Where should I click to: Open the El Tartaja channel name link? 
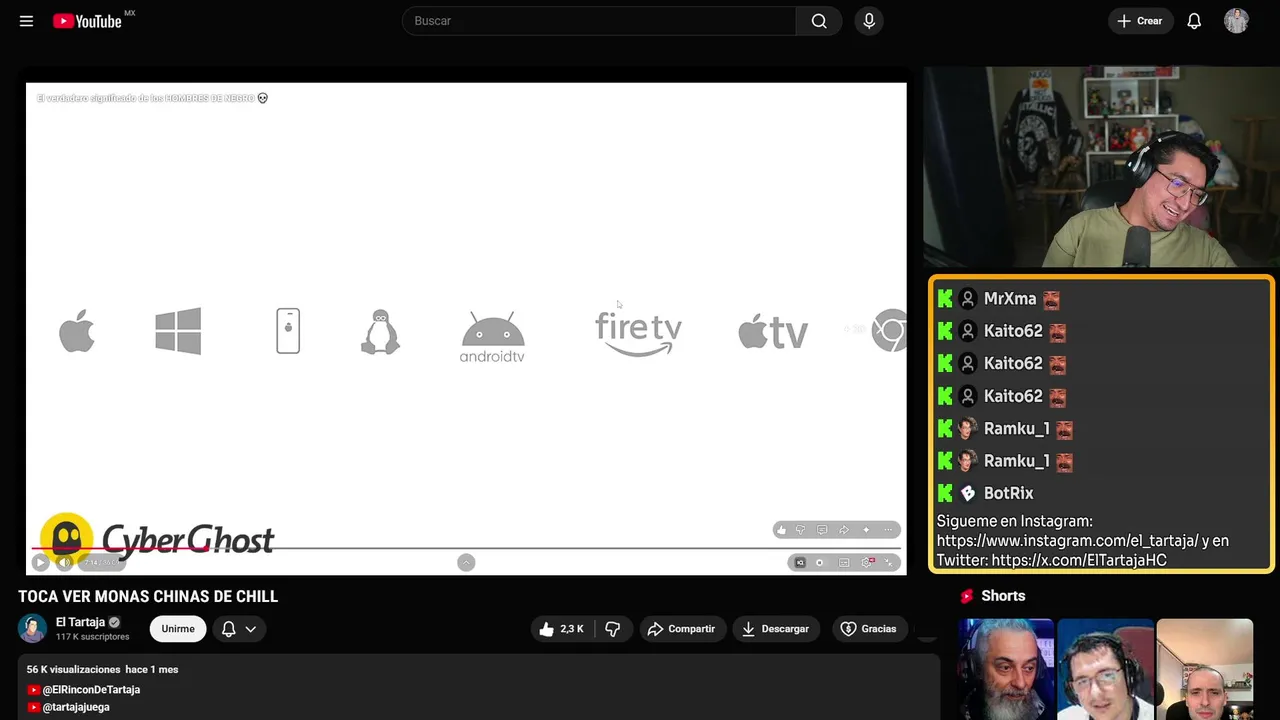coord(80,622)
